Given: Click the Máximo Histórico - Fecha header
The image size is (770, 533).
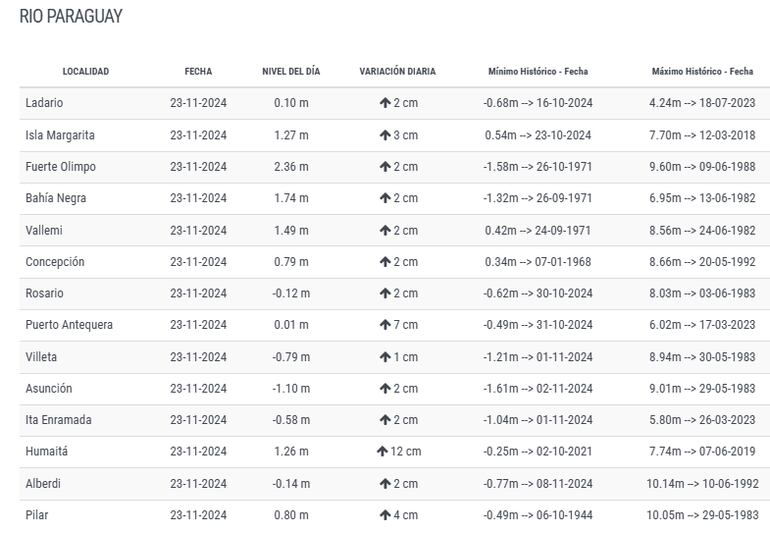Looking at the screenshot, I should coord(702,72).
